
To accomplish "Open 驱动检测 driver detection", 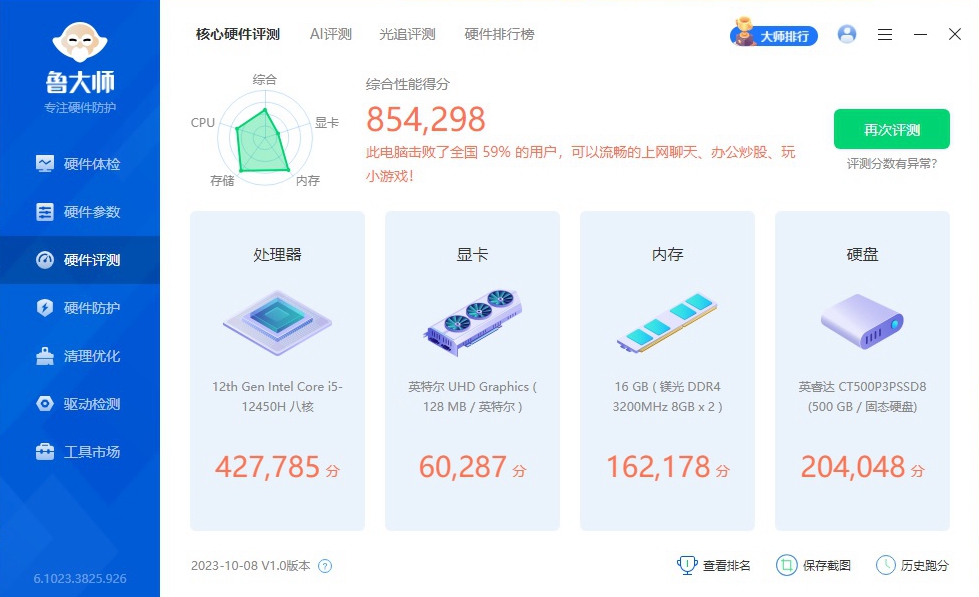I will pyautogui.click(x=80, y=404).
